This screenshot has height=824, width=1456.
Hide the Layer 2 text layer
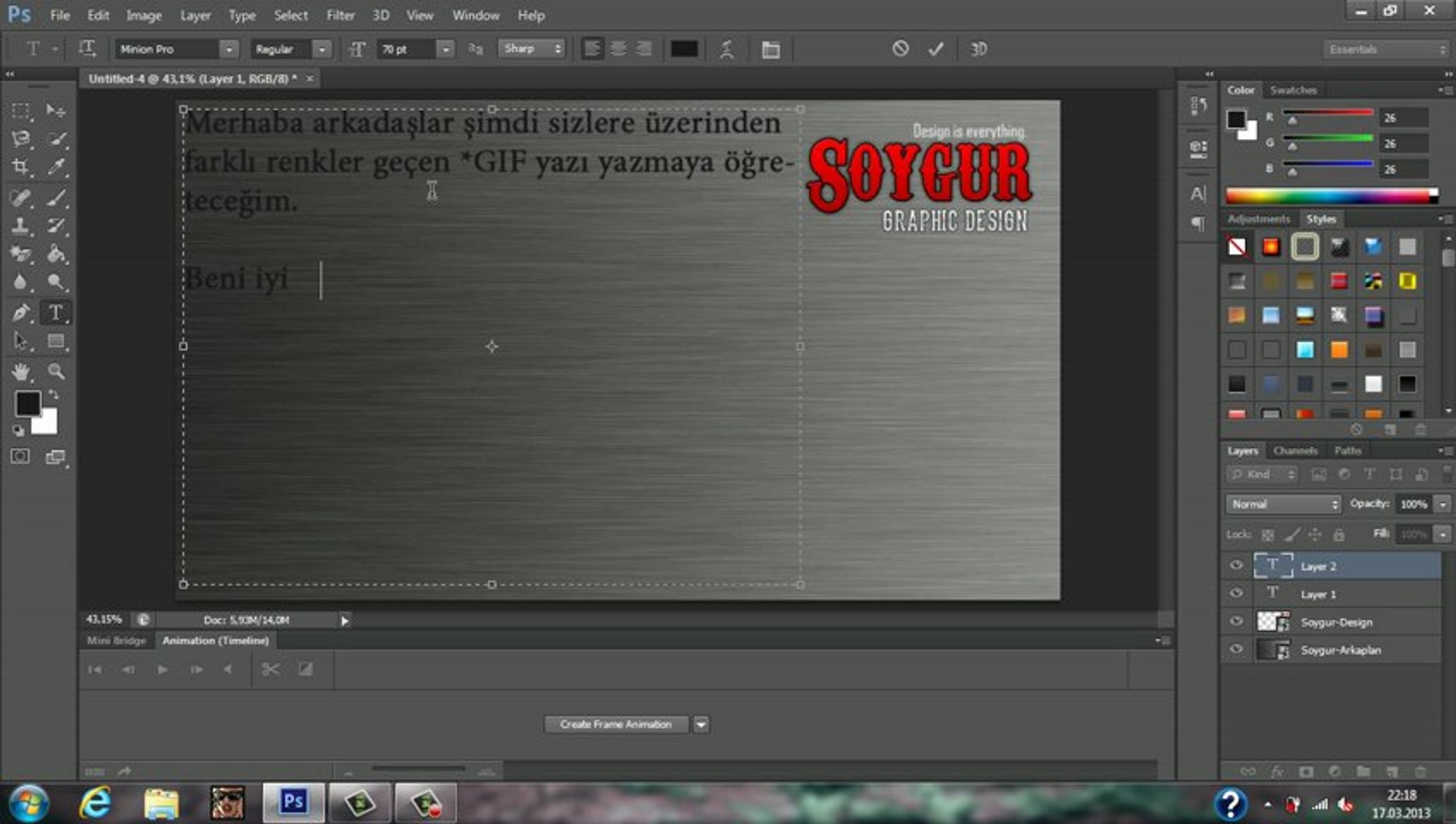pos(1236,565)
